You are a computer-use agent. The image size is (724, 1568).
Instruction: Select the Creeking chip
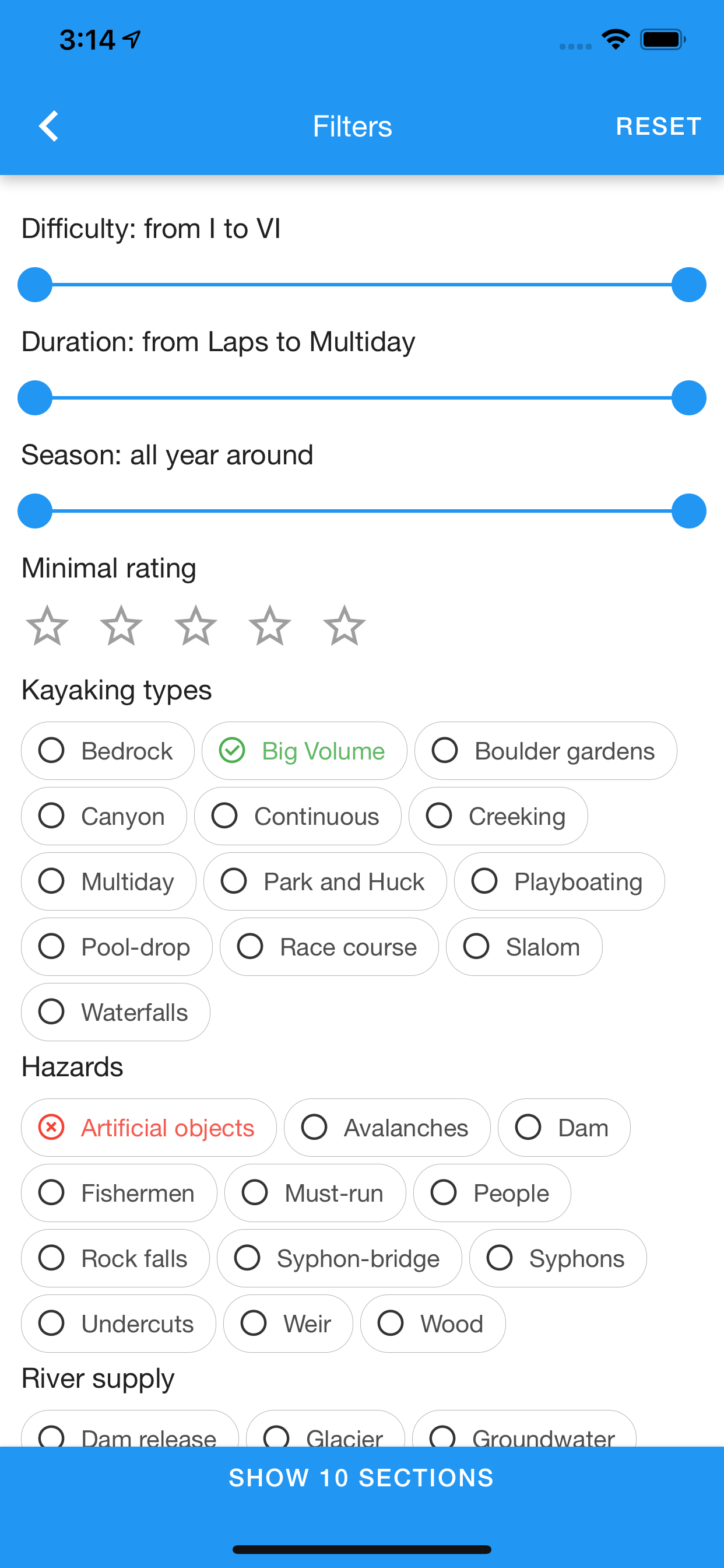(498, 815)
